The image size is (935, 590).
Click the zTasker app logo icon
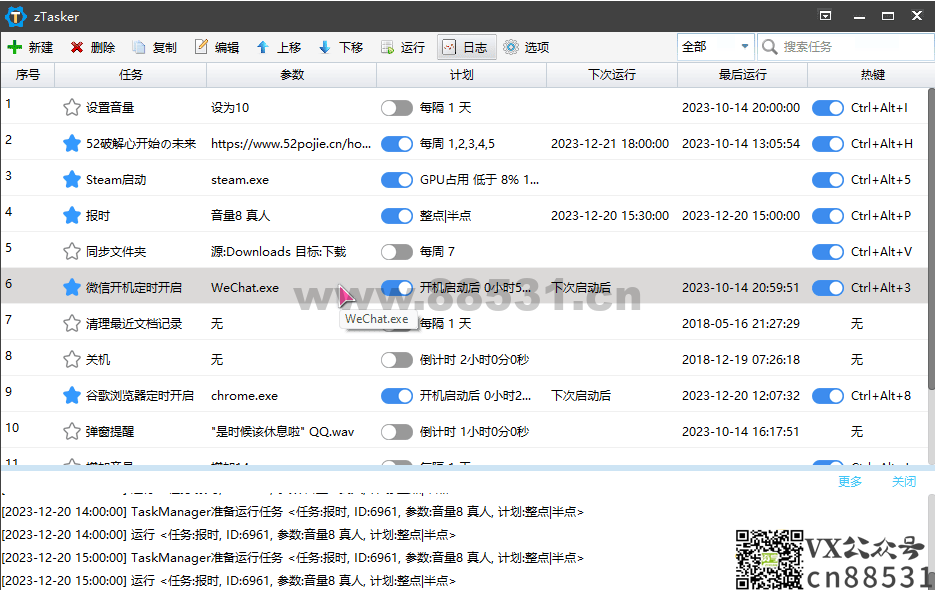(x=16, y=16)
